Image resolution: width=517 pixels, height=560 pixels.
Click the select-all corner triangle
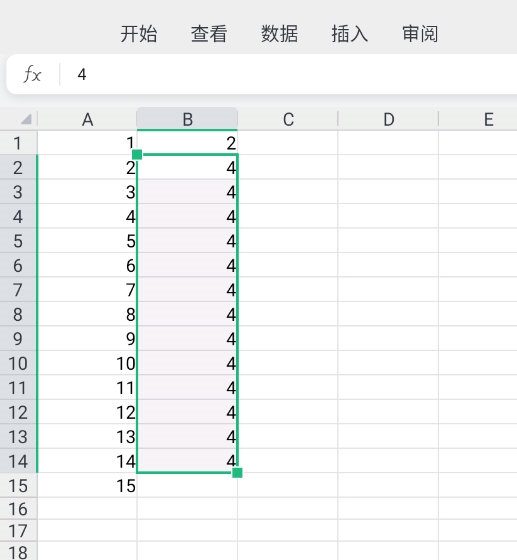click(x=26, y=119)
